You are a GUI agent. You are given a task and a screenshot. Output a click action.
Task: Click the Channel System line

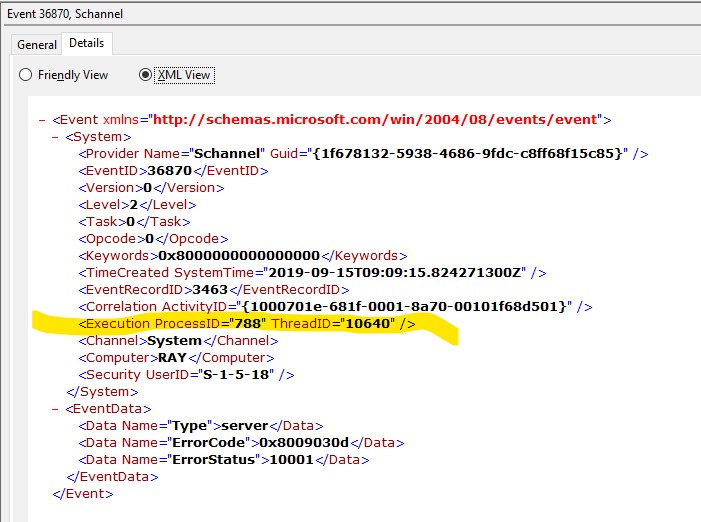coord(178,341)
